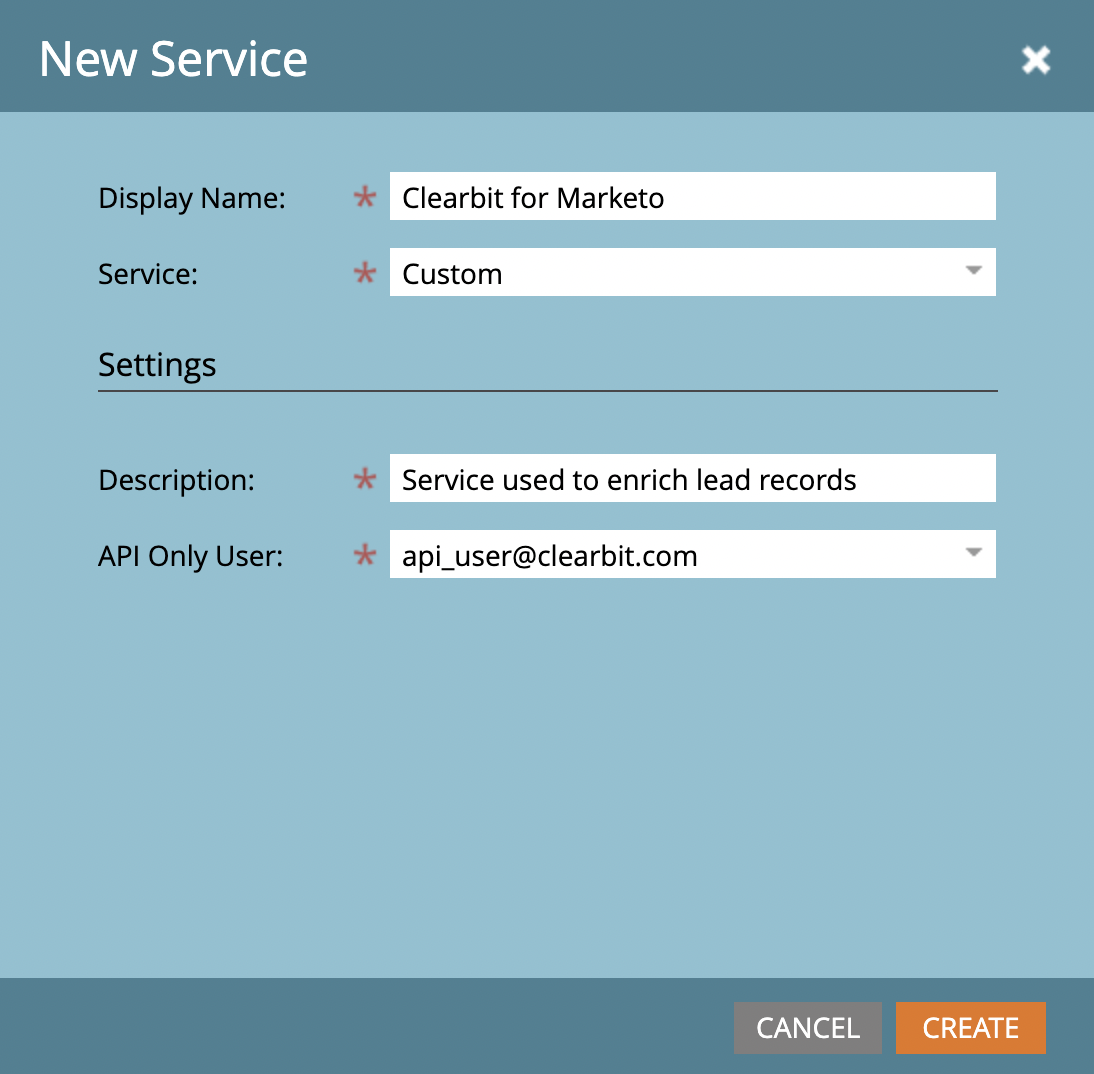Click the CREATE button
Image resolution: width=1094 pixels, height=1074 pixels.
(971, 1028)
